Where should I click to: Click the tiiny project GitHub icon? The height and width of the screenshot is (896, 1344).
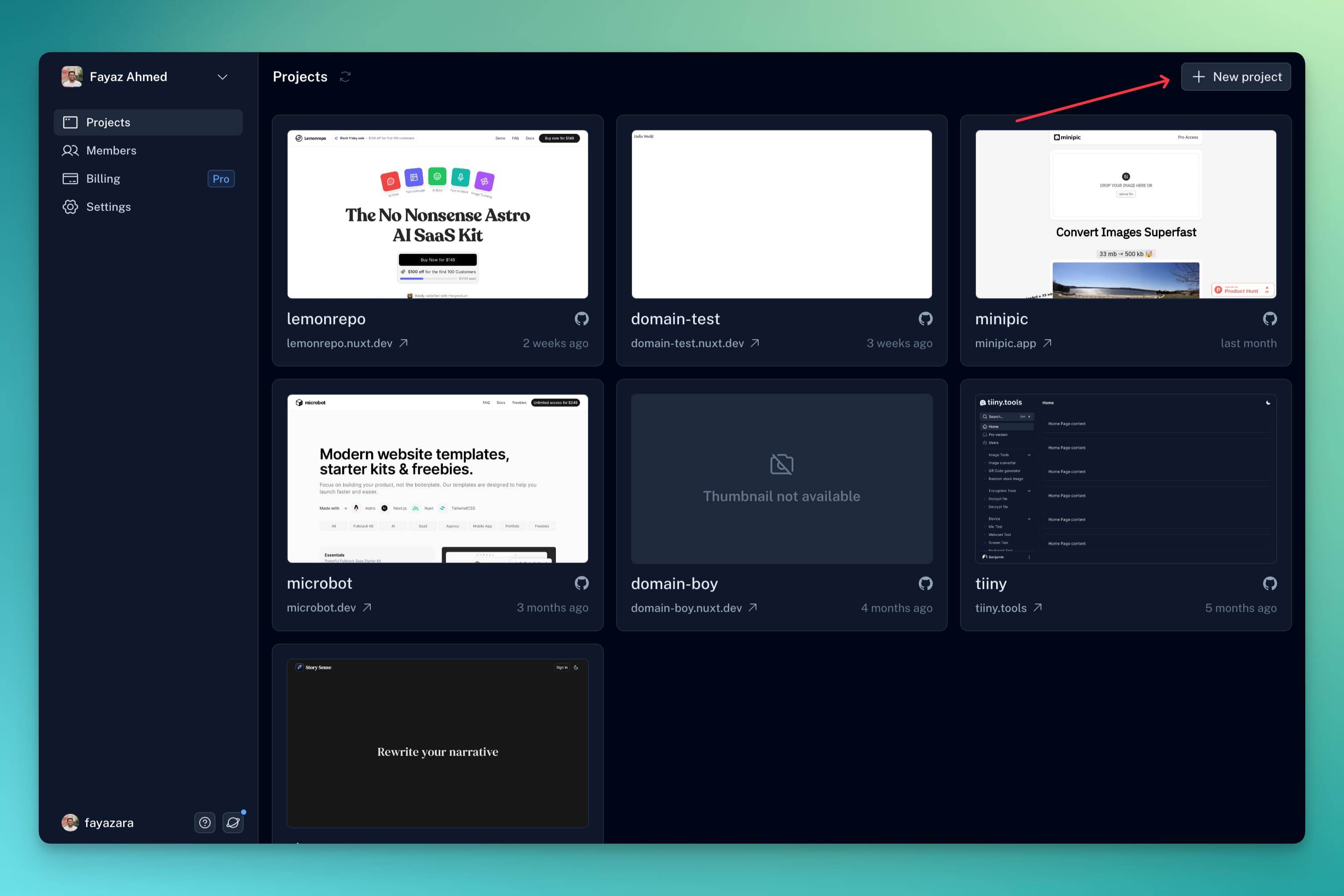click(1269, 583)
